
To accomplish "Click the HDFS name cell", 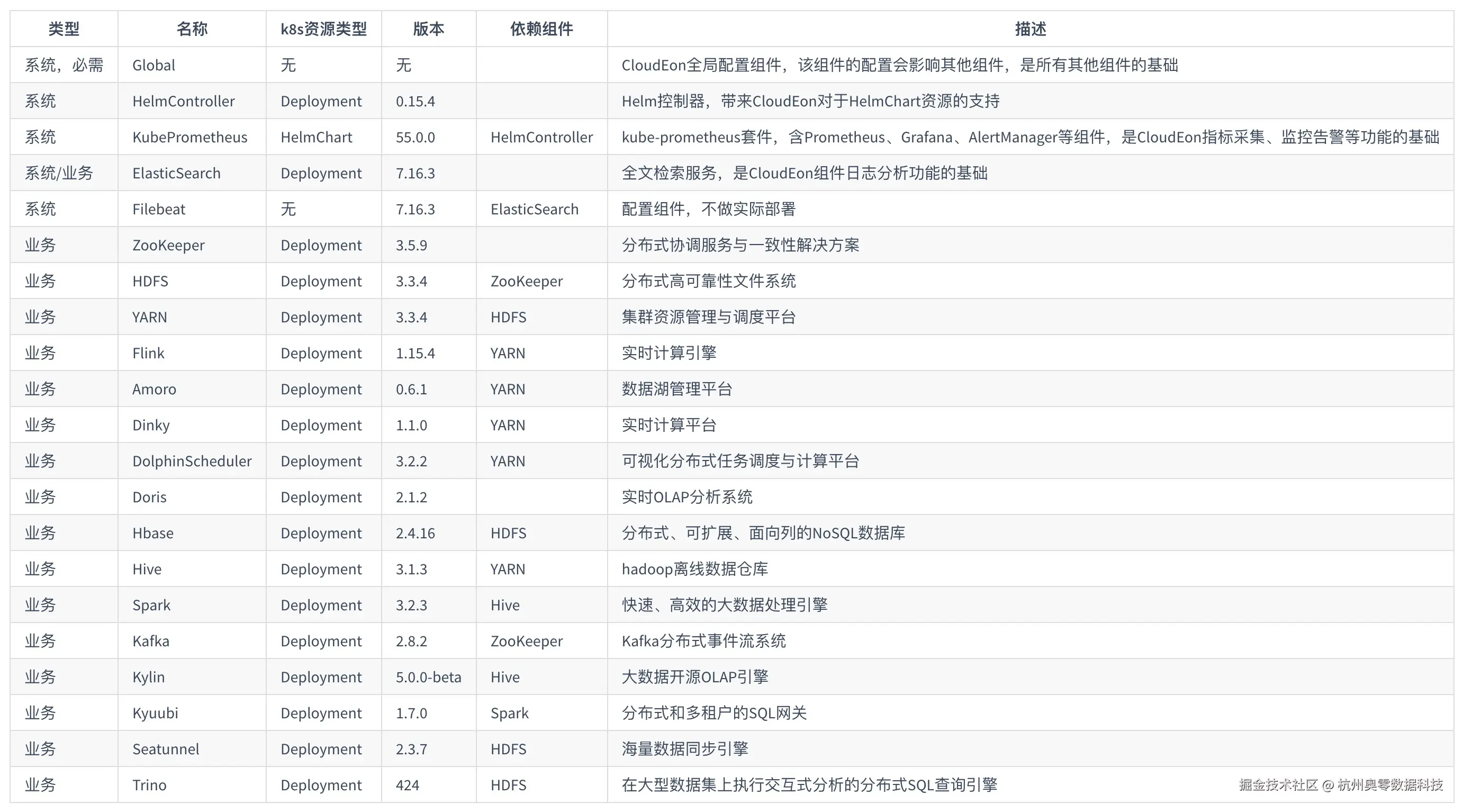I will (149, 281).
